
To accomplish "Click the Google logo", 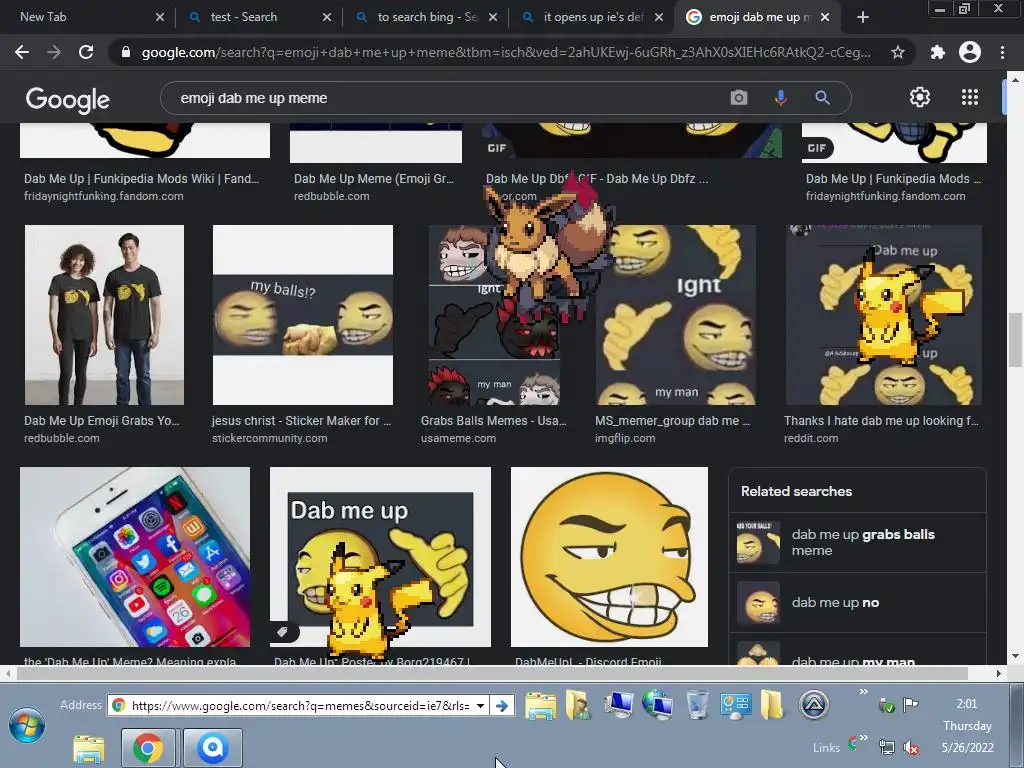I will pos(68,99).
